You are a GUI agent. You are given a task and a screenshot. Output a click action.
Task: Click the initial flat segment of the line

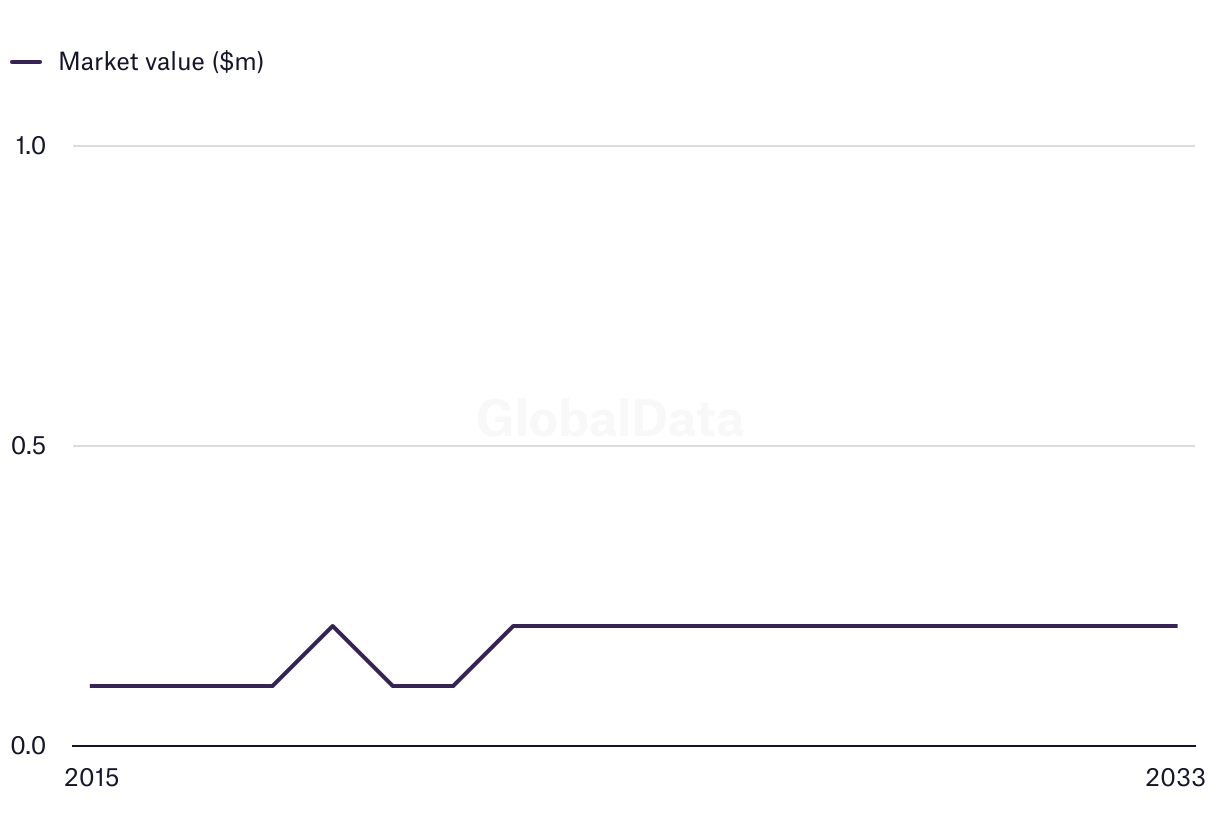click(181, 686)
